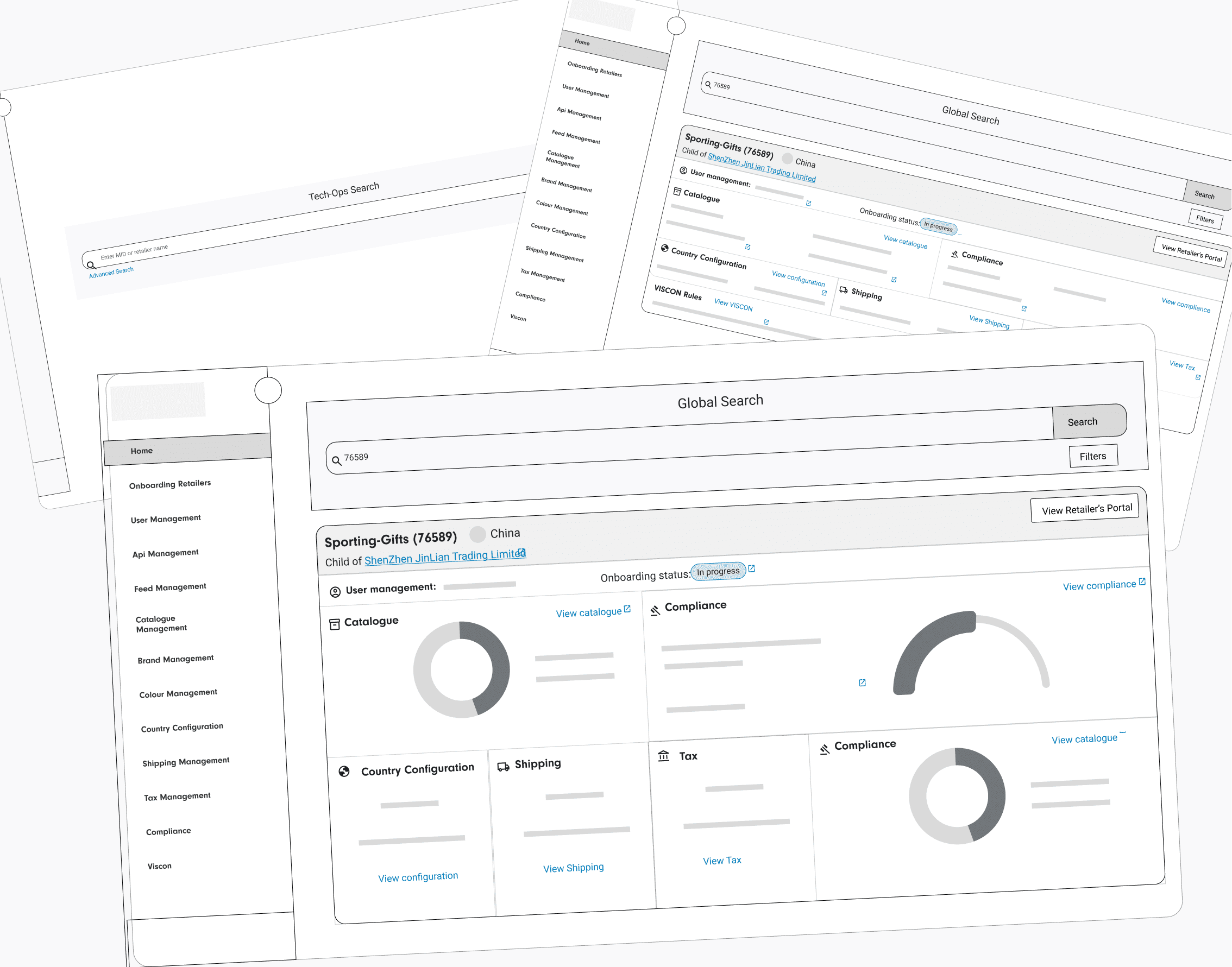
Task: Click the truck icon beside Shipping
Action: tap(503, 767)
